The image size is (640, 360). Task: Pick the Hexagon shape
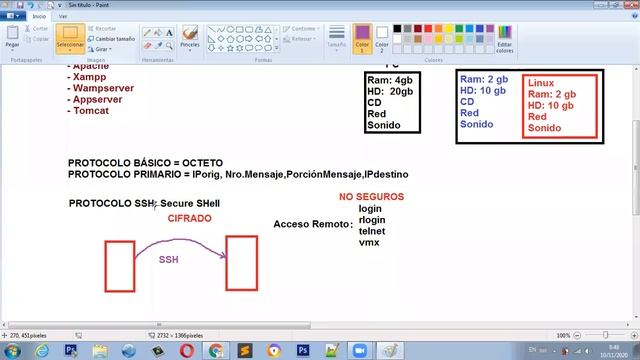[240, 39]
